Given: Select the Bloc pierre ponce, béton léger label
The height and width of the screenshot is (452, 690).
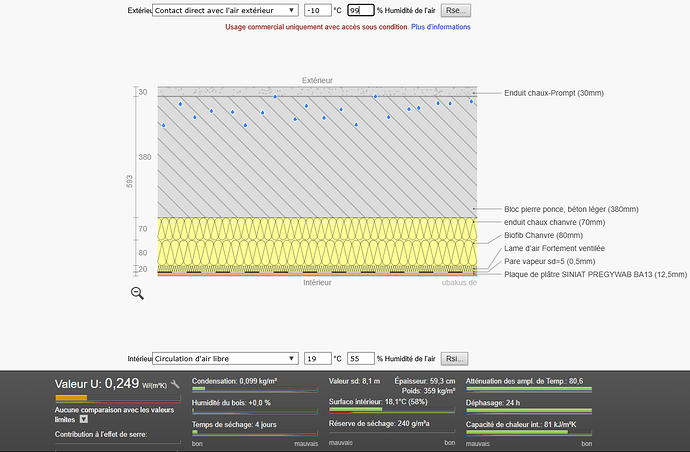Looking at the screenshot, I should (571, 209).
